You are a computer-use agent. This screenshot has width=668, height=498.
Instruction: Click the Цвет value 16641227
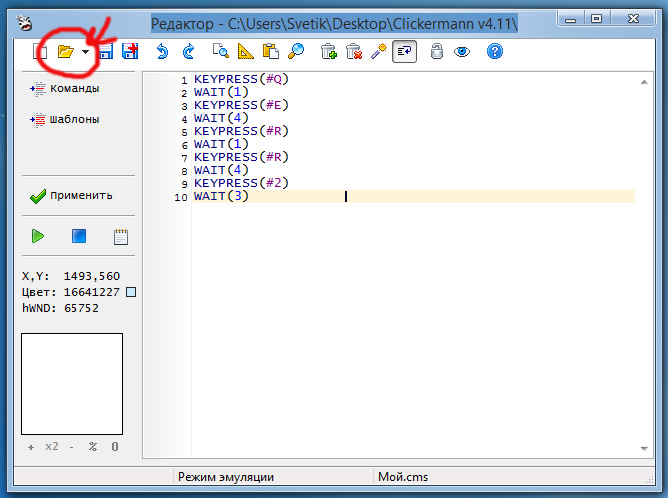pyautogui.click(x=92, y=292)
